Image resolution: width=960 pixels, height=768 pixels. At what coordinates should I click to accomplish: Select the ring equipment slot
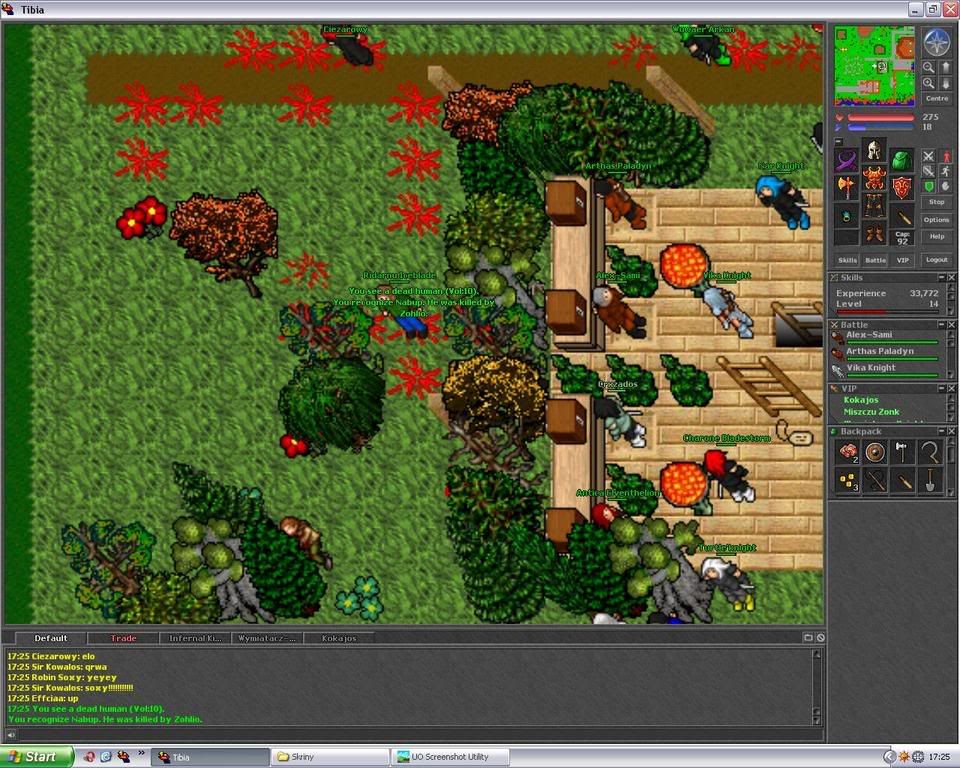[847, 216]
